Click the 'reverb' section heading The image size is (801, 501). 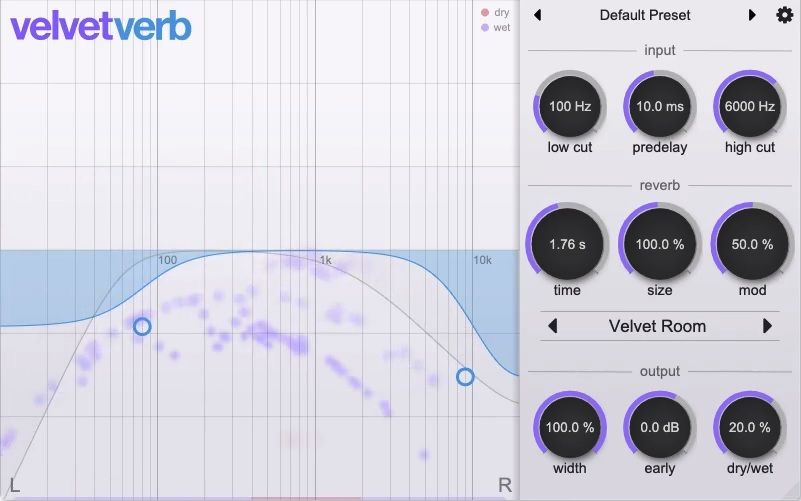click(659, 185)
